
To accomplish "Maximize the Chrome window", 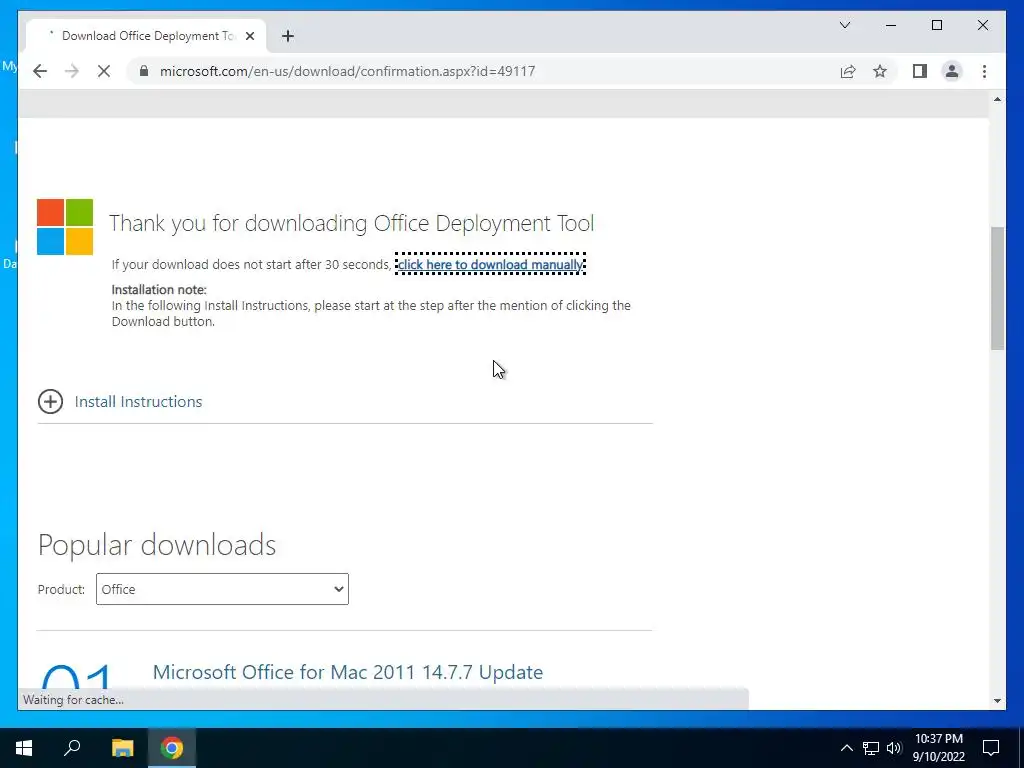I will tap(936, 25).
